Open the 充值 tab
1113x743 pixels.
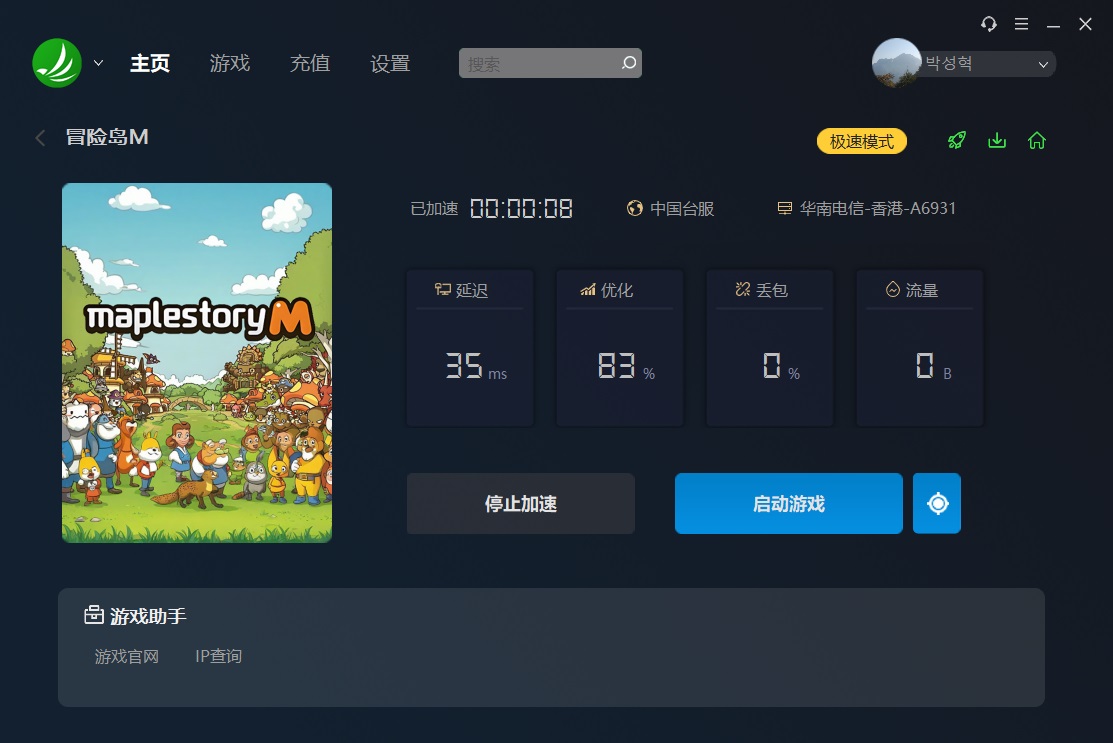310,63
